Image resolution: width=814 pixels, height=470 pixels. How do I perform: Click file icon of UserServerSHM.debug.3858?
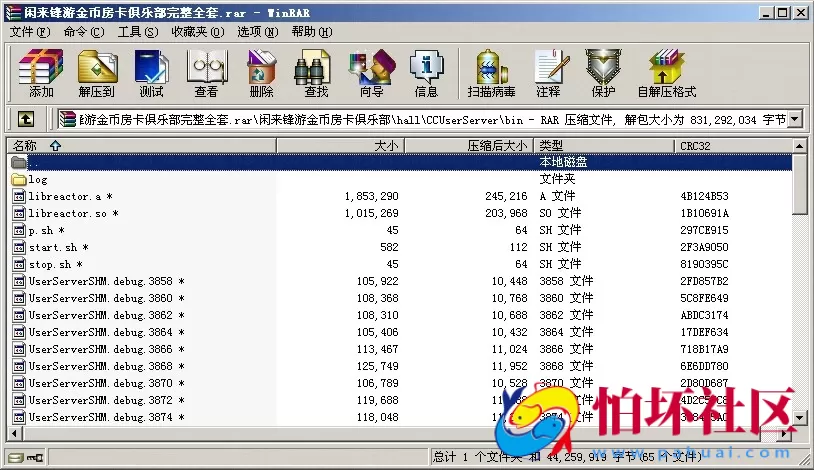pyautogui.click(x=19, y=281)
